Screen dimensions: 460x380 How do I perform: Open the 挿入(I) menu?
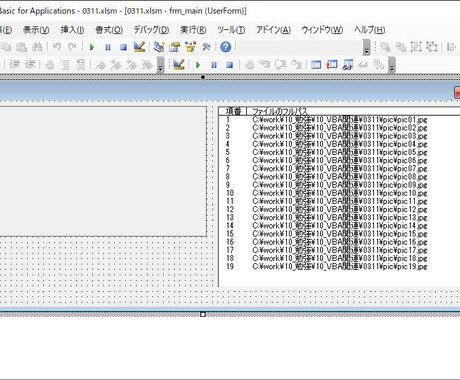point(72,30)
